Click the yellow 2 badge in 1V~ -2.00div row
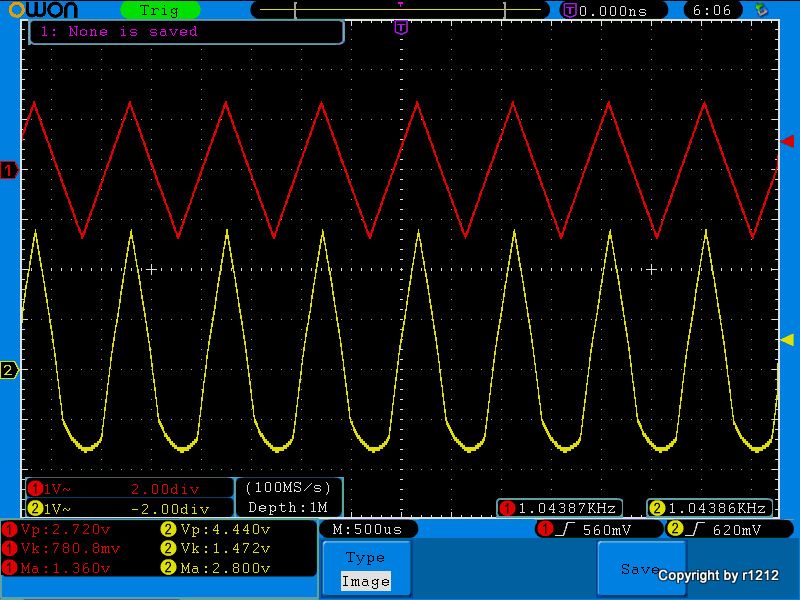 [35, 509]
